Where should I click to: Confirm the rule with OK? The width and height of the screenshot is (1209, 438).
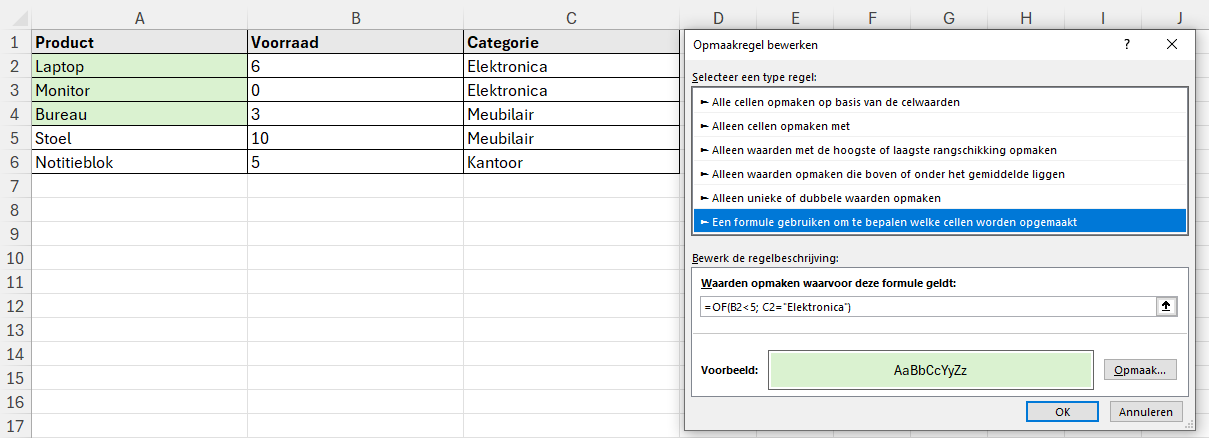tap(1062, 412)
